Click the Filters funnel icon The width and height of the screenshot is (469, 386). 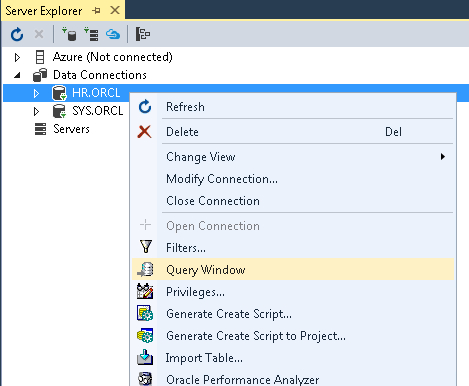coord(146,247)
